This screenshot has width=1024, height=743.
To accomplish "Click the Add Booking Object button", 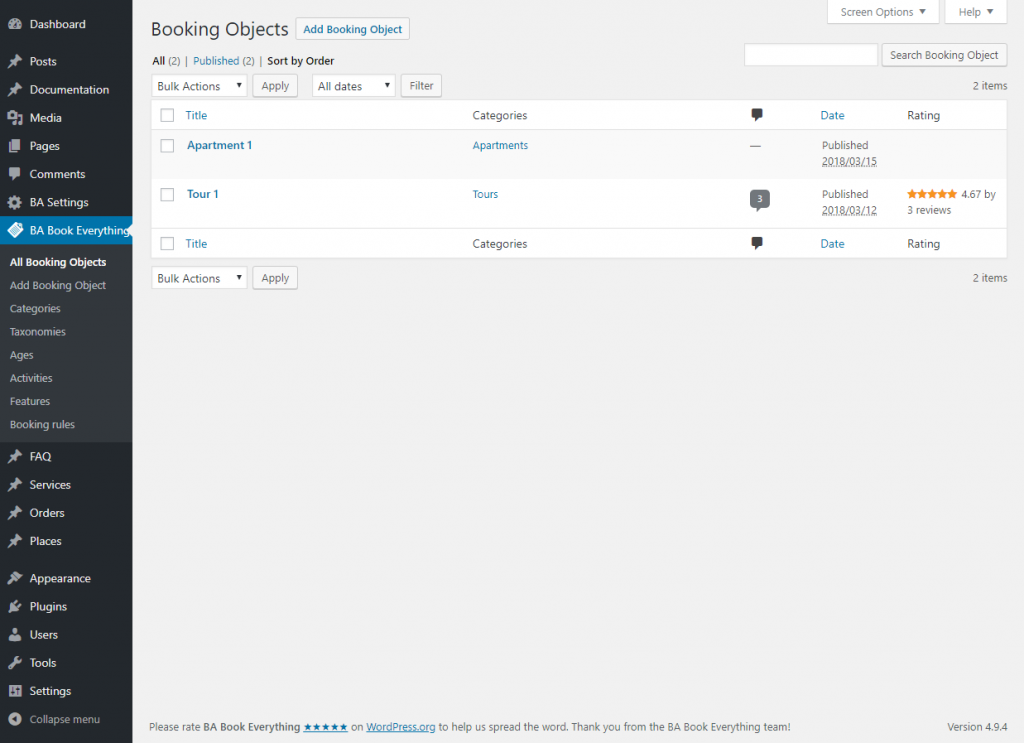I will point(352,29).
